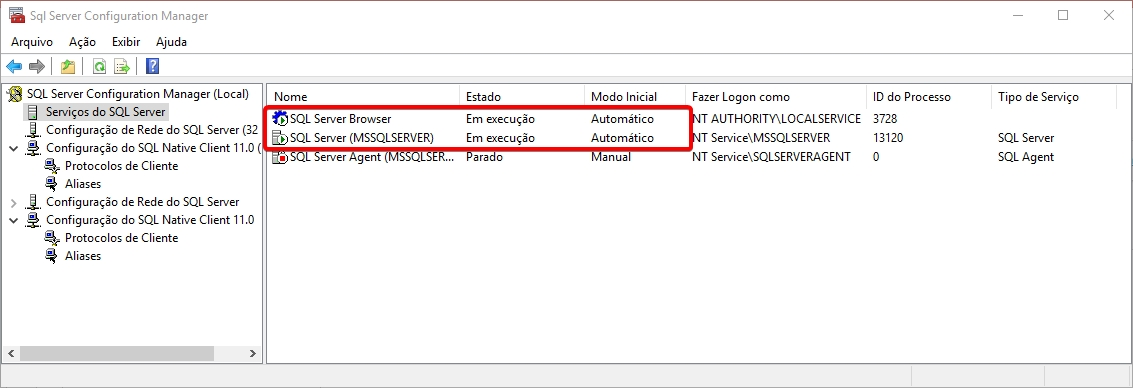
Task: Click process ID 13120 cell
Action: tap(888, 137)
